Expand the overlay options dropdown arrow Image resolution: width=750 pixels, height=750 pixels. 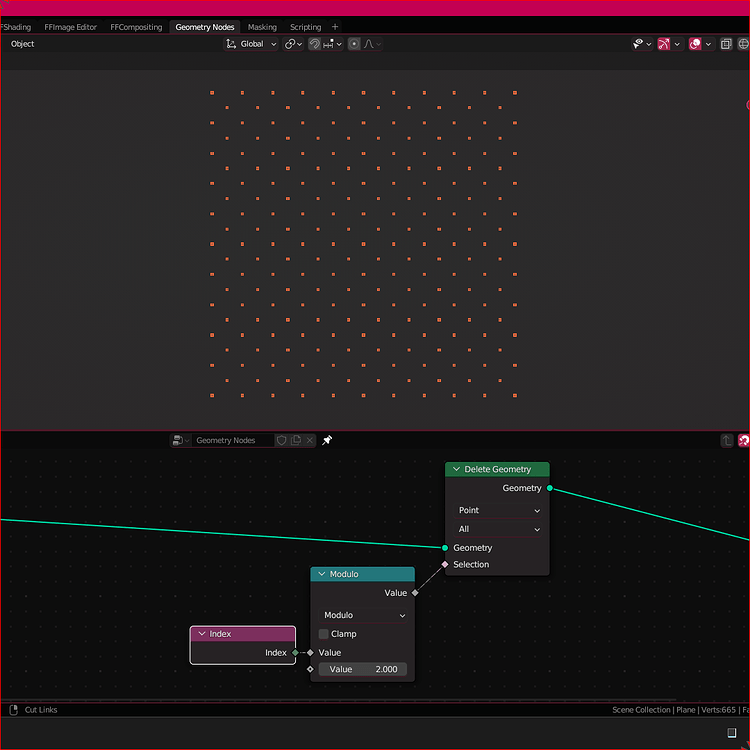click(708, 44)
